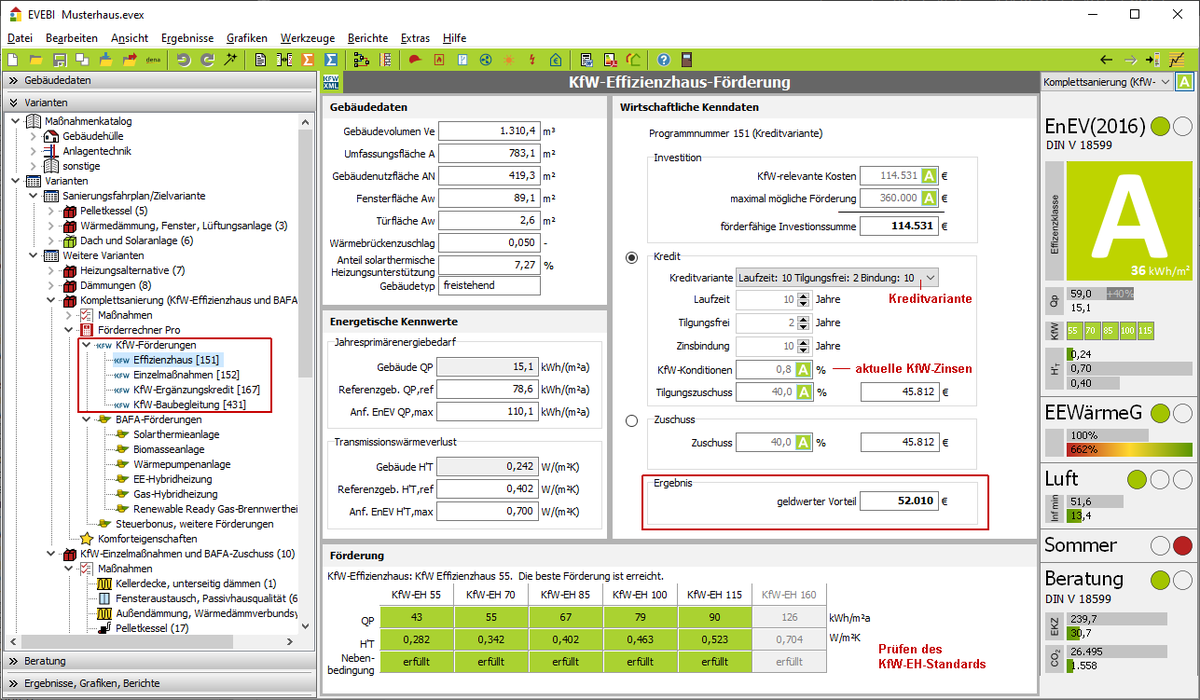The image size is (1200, 700).
Task: Click the Laufzeit stepper arrows
Action: (x=804, y=300)
